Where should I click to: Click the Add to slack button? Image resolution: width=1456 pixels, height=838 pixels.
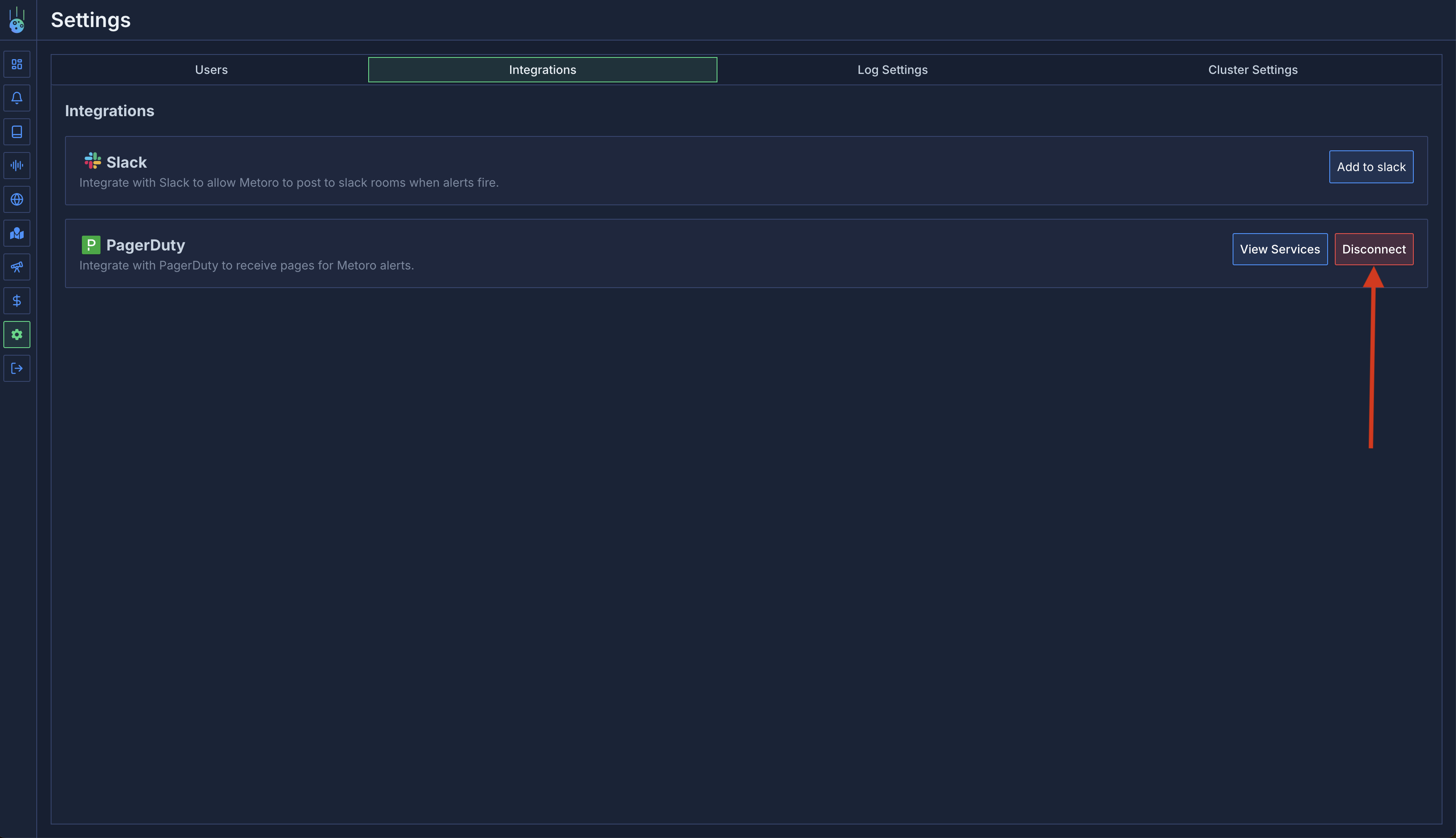pyautogui.click(x=1371, y=166)
